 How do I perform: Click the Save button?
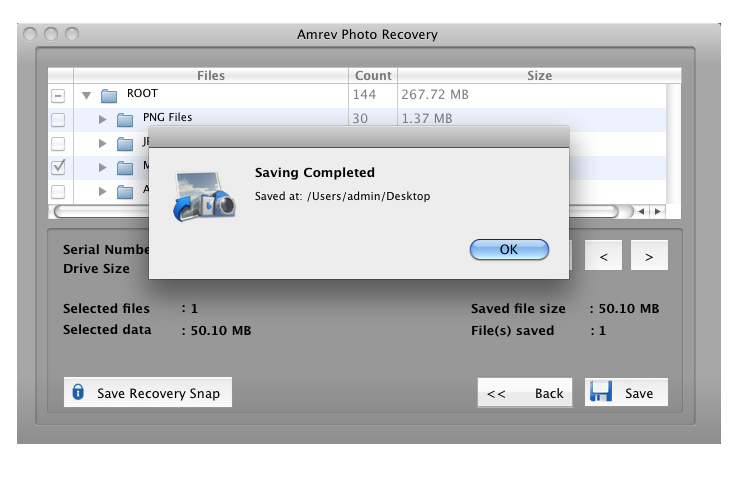[x=626, y=392]
